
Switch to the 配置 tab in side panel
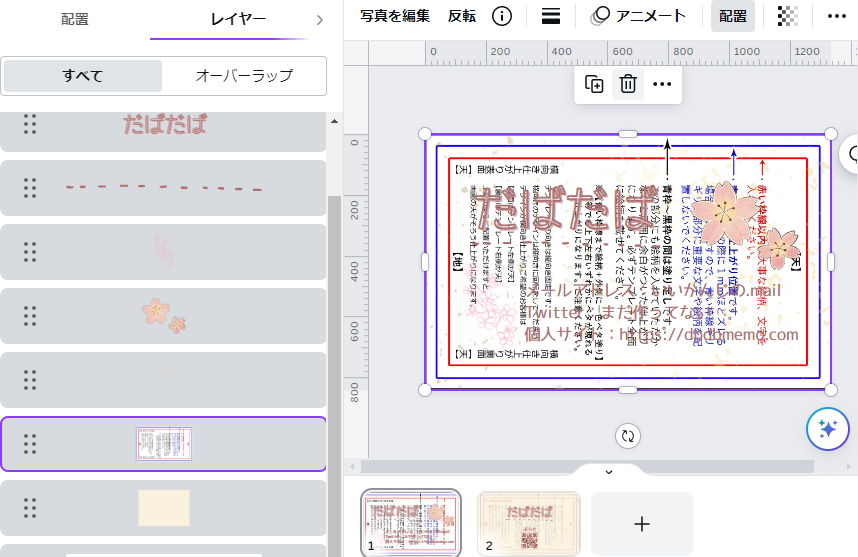(75, 19)
